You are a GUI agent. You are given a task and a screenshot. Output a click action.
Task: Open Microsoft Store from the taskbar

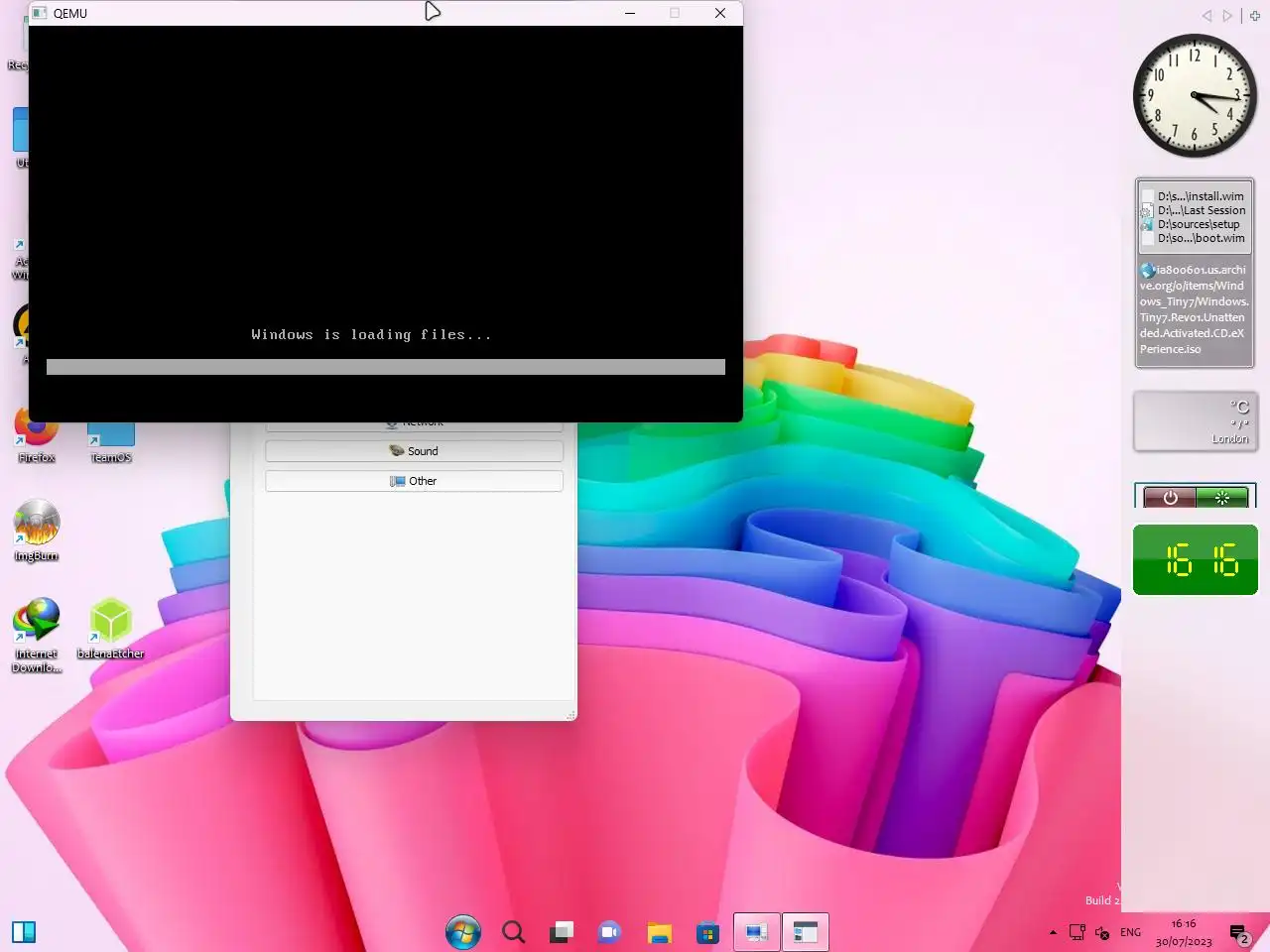(707, 932)
